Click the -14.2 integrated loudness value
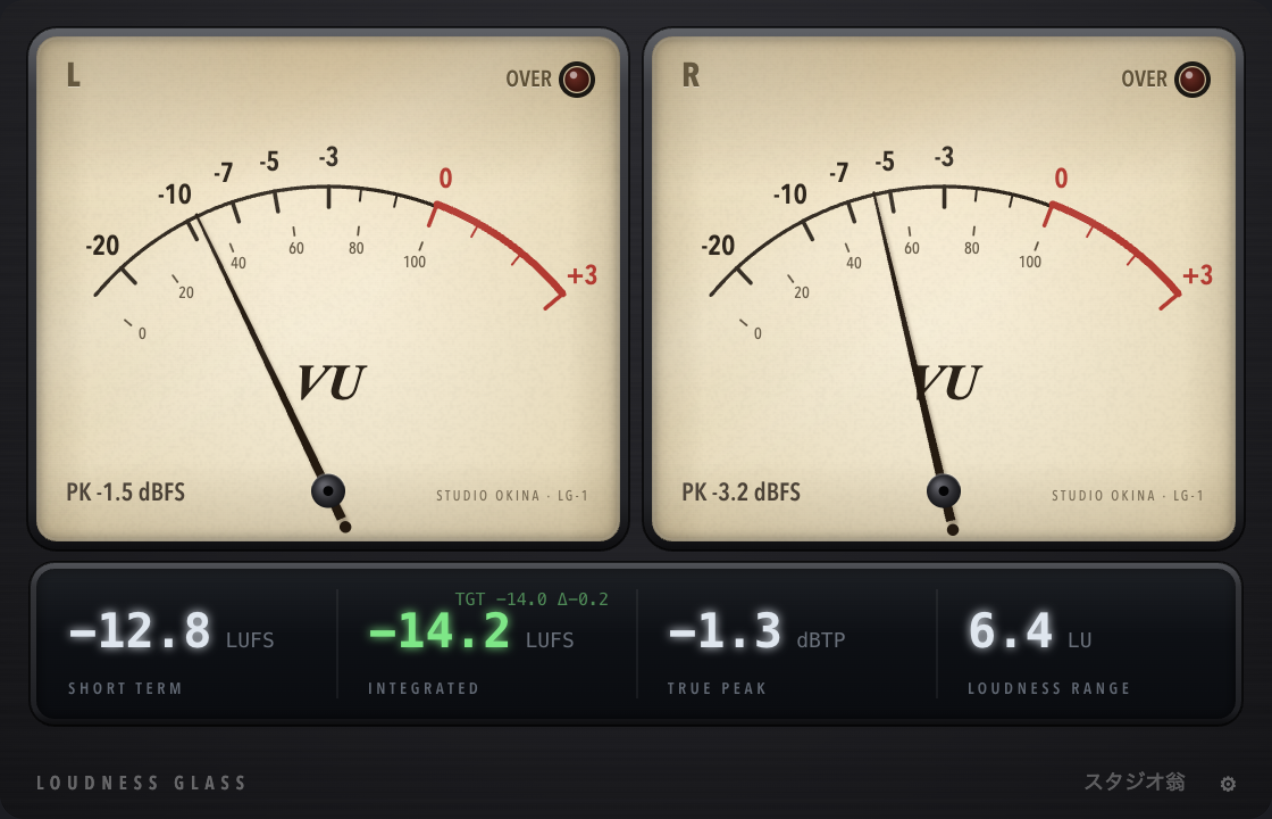 [x=439, y=631]
